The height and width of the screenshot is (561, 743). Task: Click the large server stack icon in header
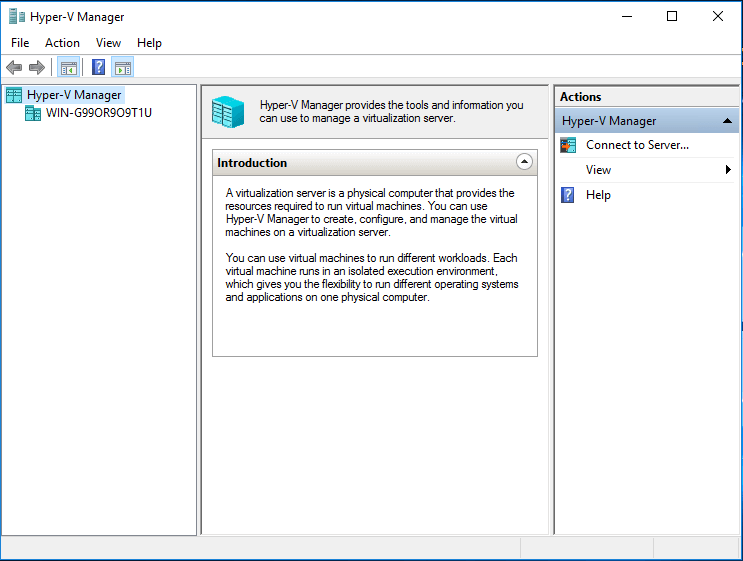tap(228, 111)
